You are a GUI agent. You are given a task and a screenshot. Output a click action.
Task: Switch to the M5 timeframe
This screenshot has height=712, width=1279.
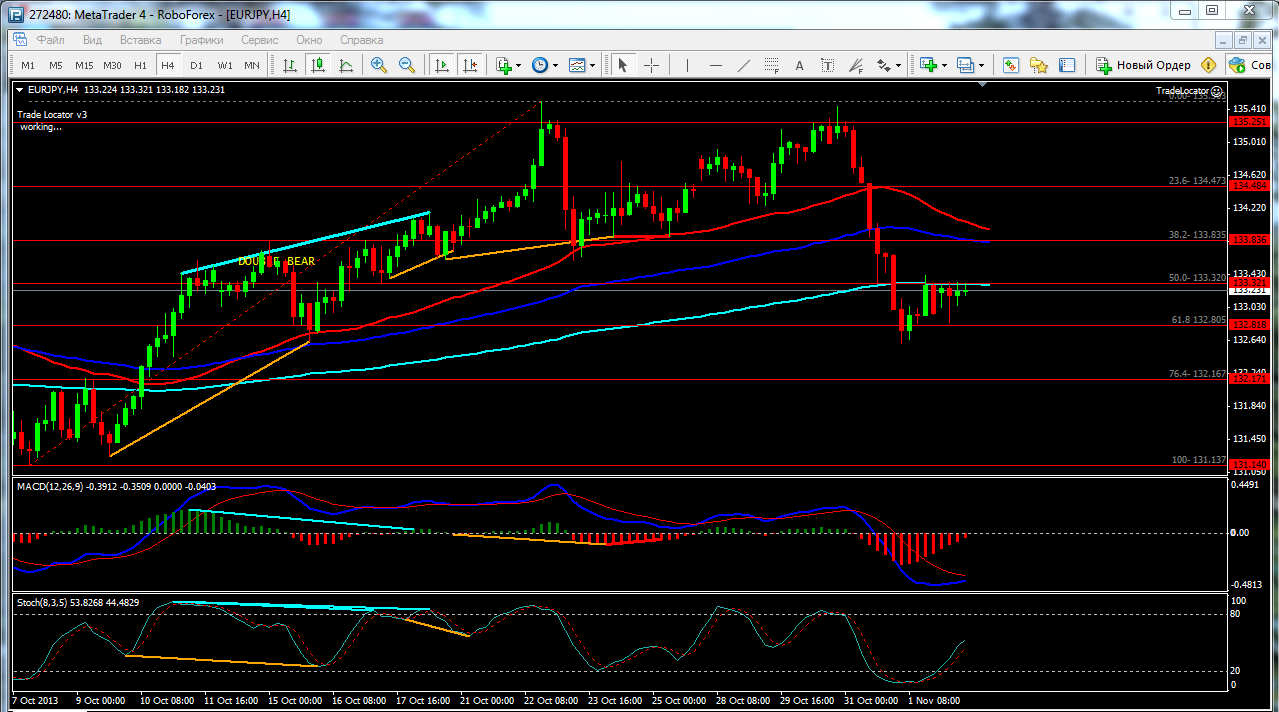coord(56,65)
